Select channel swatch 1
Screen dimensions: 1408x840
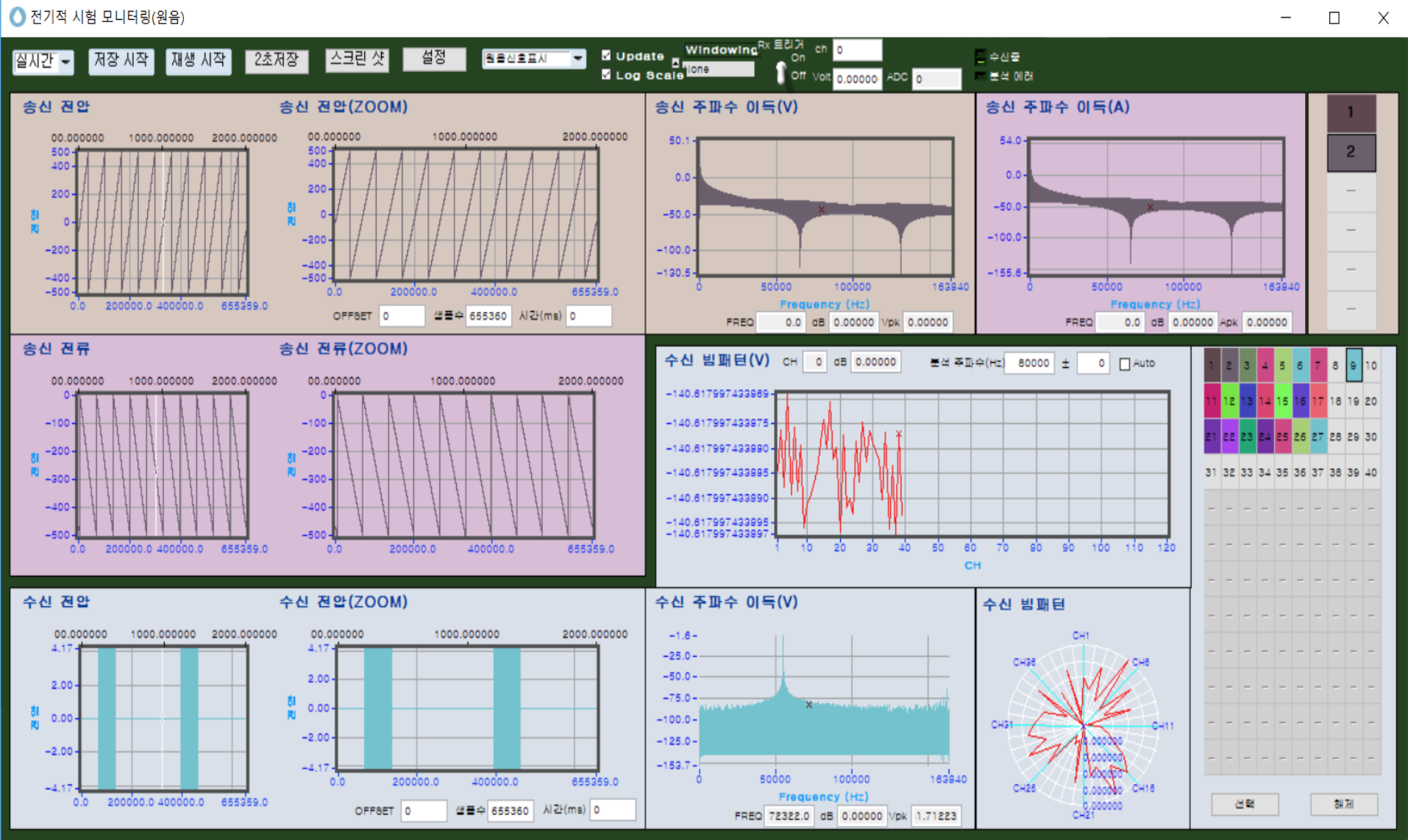1212,366
